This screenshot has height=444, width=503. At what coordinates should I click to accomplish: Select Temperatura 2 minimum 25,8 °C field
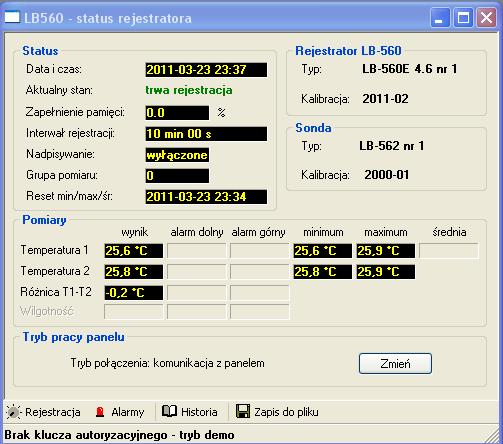323,272
